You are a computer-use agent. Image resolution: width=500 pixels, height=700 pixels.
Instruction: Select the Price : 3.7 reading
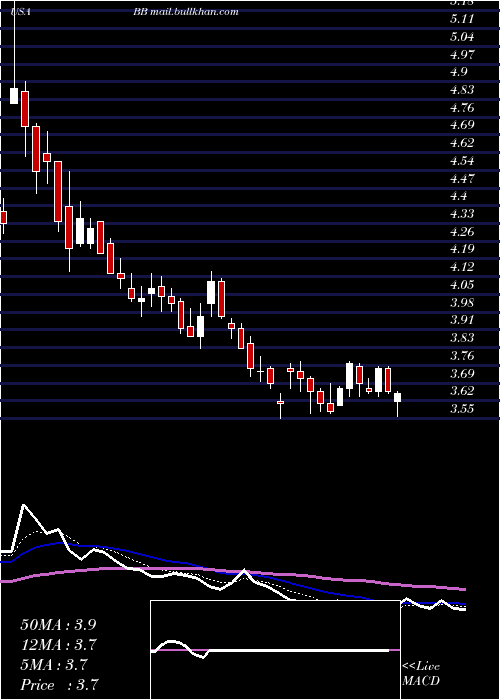click(59, 685)
